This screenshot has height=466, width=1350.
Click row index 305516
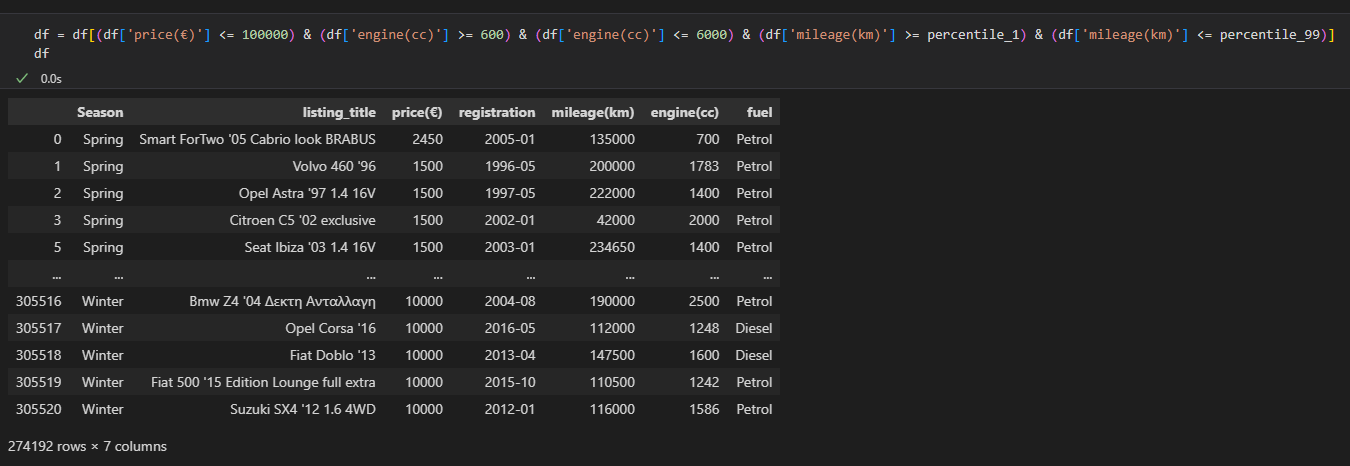pos(39,301)
